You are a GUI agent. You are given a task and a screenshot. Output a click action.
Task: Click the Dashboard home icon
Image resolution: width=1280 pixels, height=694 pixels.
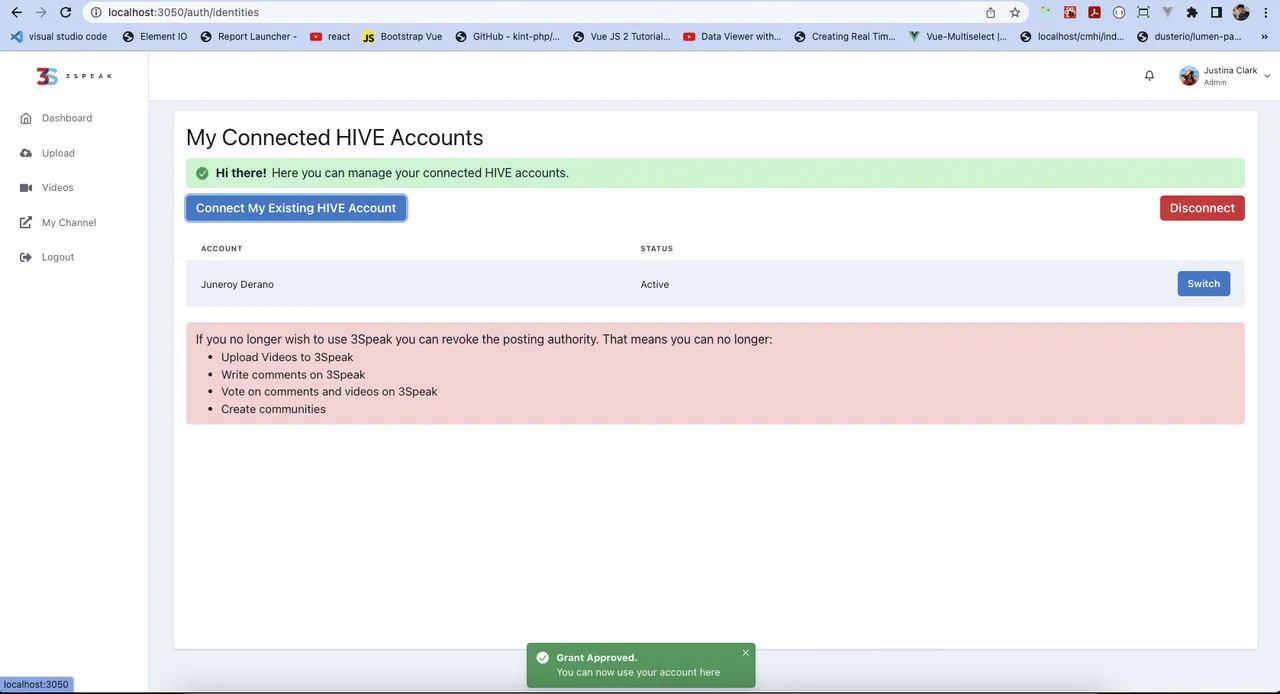tap(26, 118)
